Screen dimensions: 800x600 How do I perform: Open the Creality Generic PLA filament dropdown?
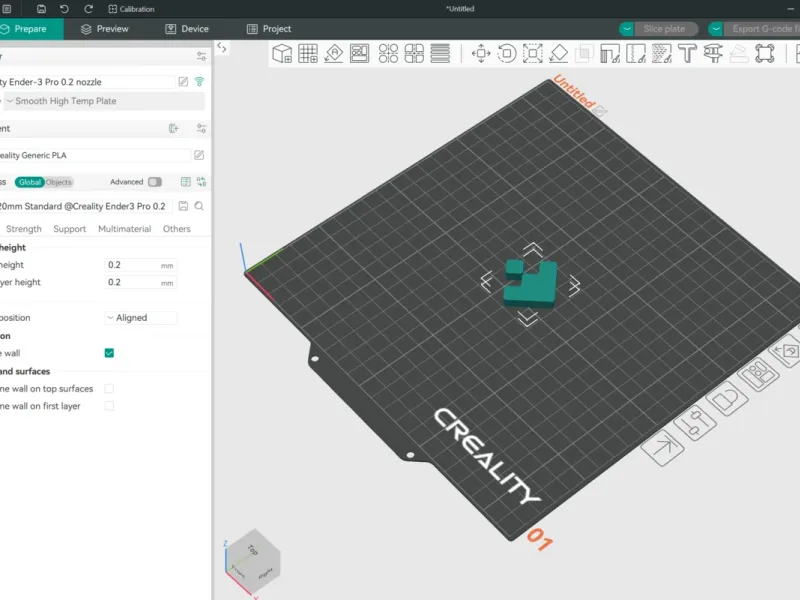tap(95, 155)
